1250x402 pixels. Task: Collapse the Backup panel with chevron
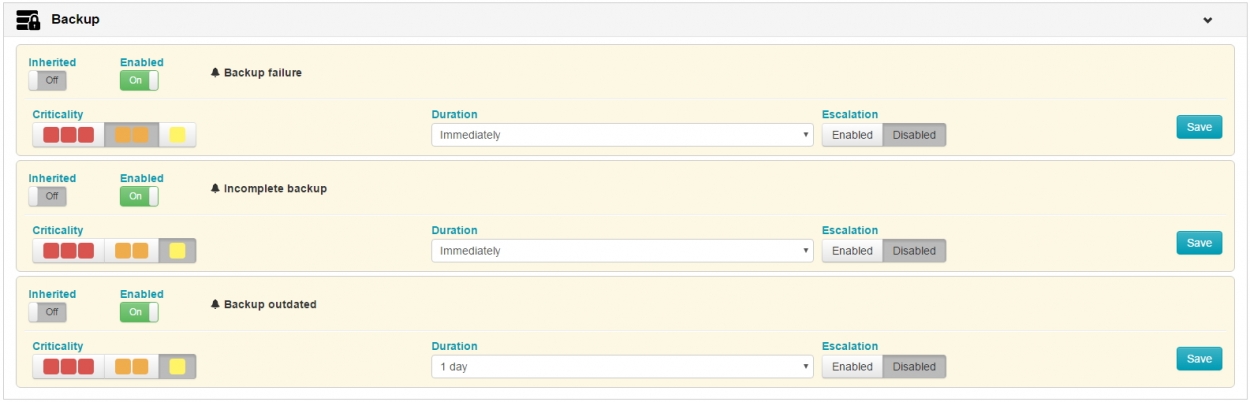point(1208,20)
